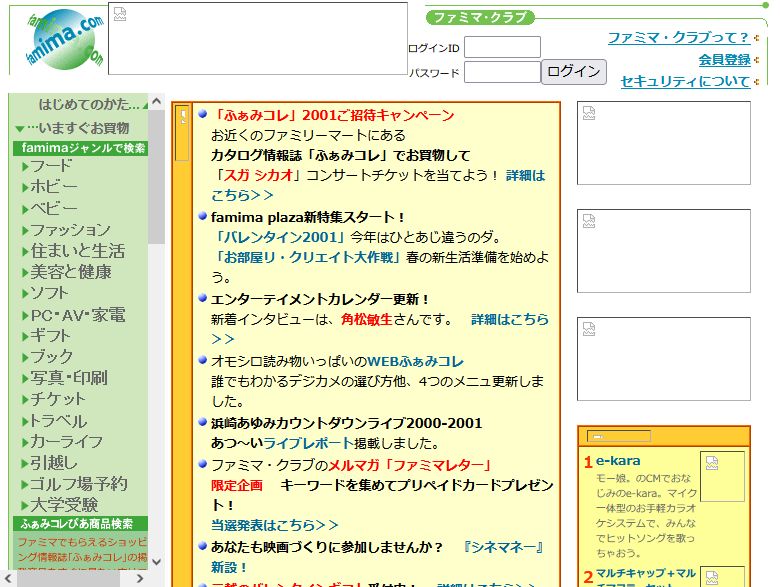
Task: Click the sidebar scroll up arrow
Action: tap(156, 101)
